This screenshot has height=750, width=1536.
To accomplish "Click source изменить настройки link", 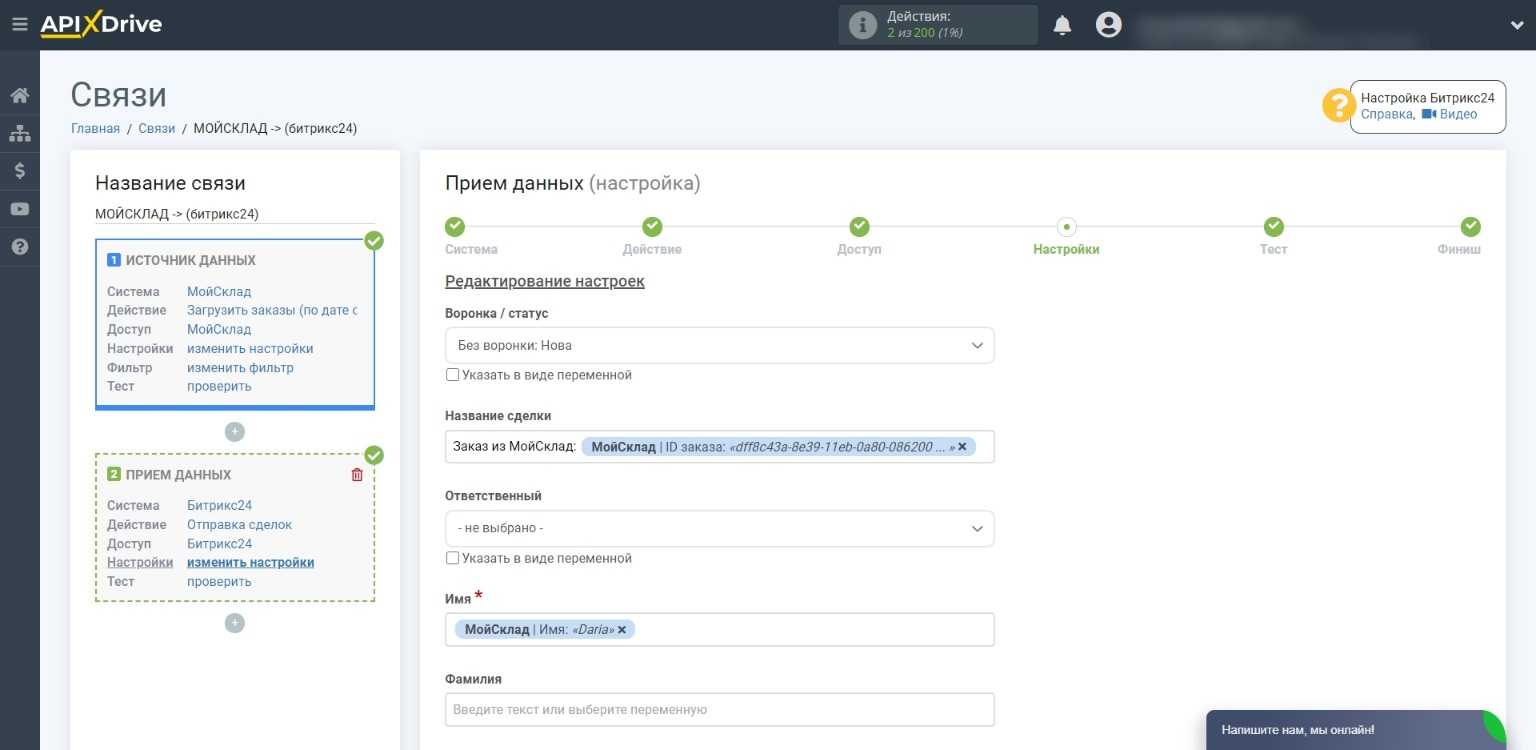I will [250, 349].
